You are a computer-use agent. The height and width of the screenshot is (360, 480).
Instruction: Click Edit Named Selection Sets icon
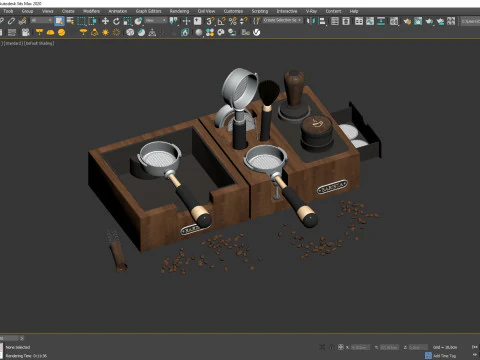(x=256, y=21)
